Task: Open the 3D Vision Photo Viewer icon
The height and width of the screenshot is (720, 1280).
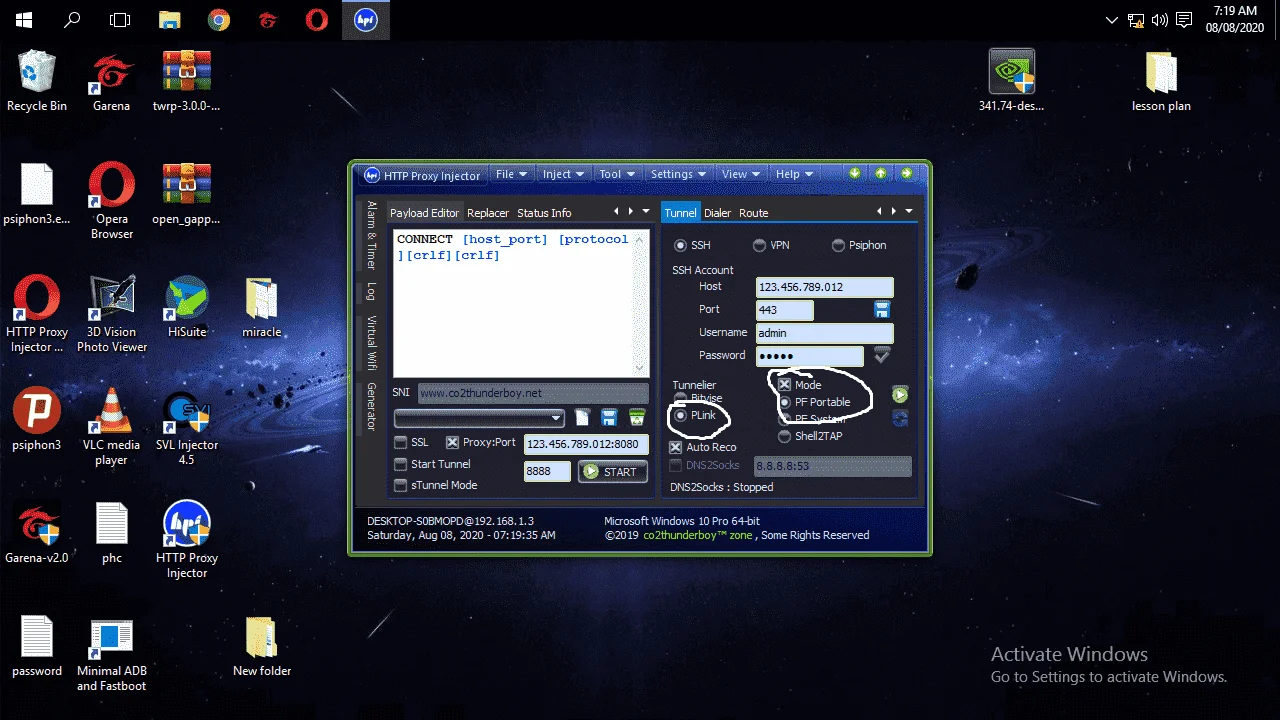Action: 111,314
